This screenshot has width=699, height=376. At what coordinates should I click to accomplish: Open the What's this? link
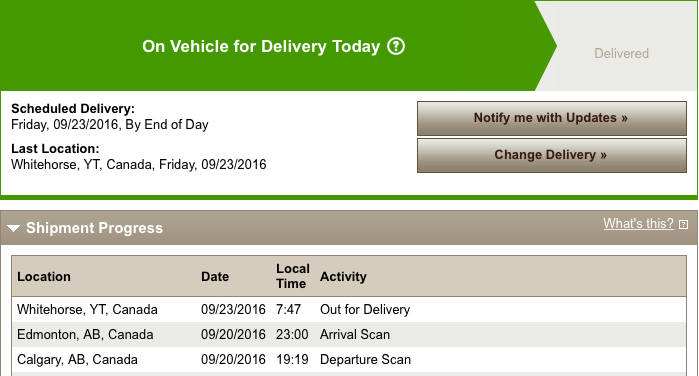pyautogui.click(x=638, y=223)
